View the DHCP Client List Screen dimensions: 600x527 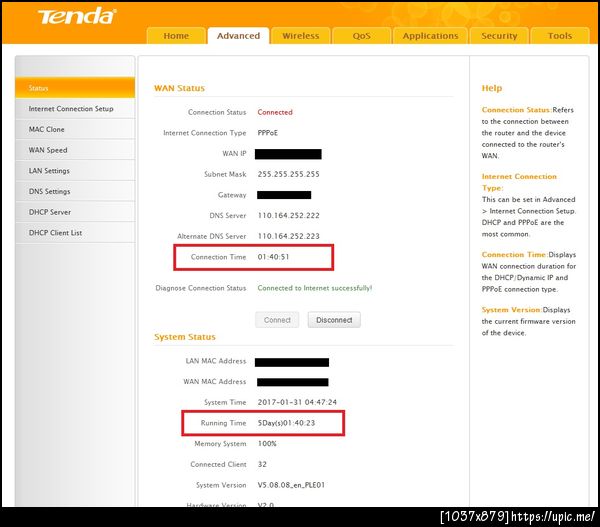tap(75, 233)
